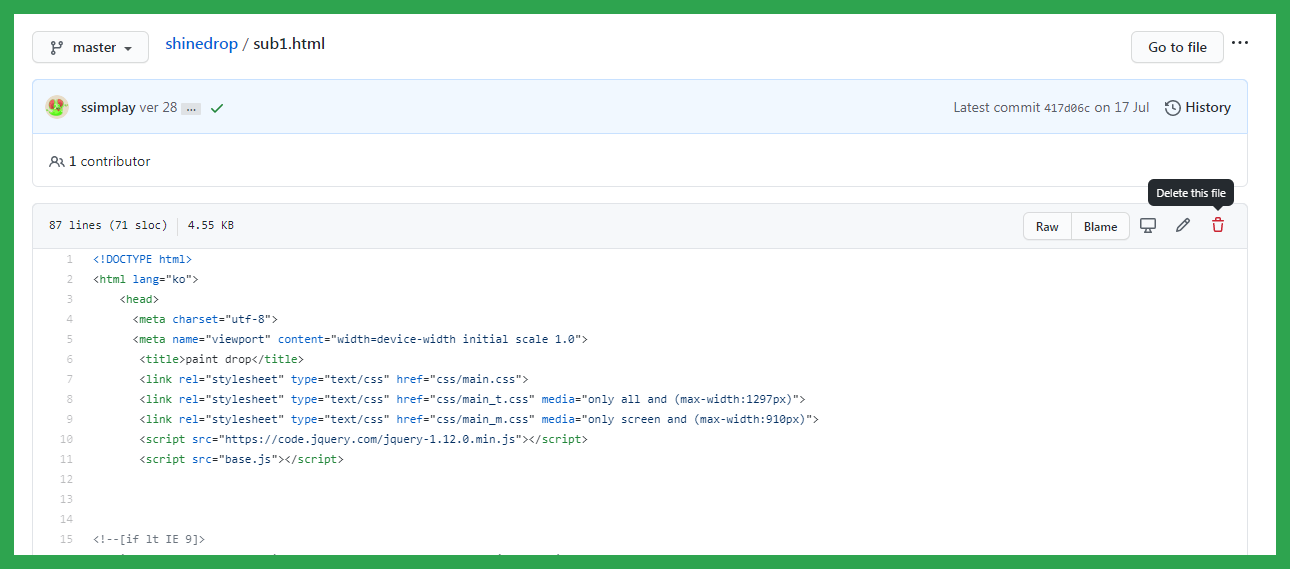The width and height of the screenshot is (1290, 569).
Task: Click the meta charset utf-8 line
Action: click(205, 319)
